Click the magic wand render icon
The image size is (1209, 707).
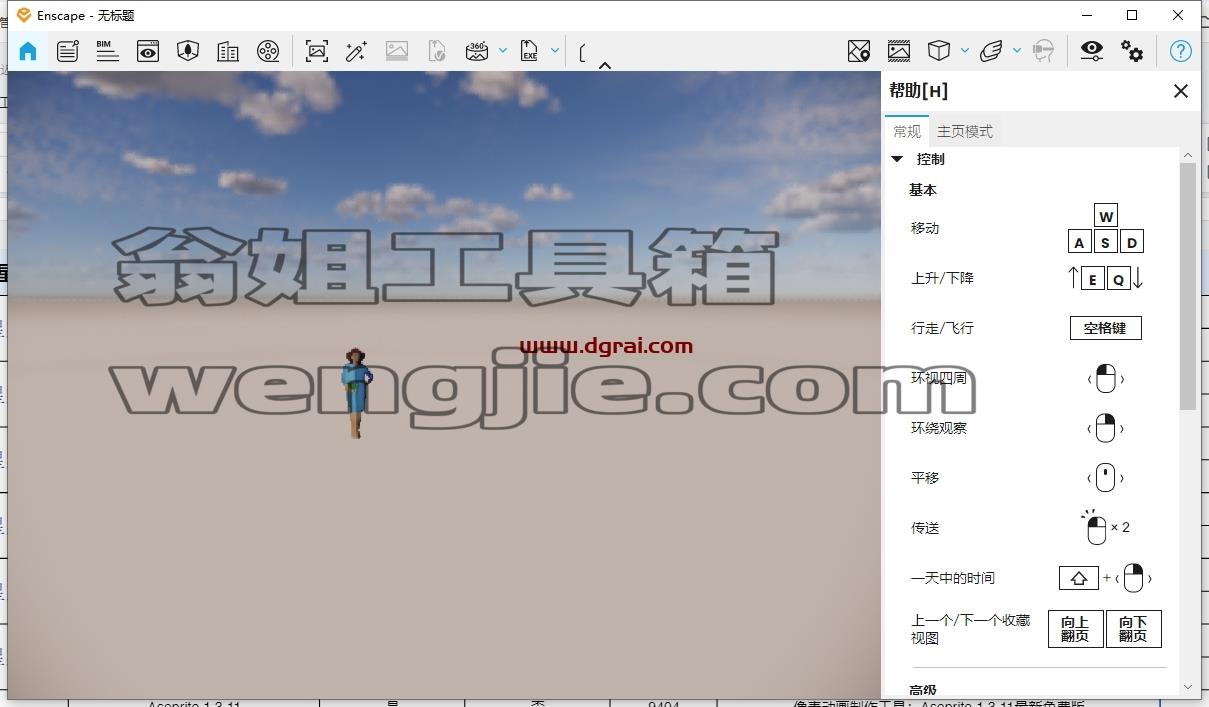tap(356, 51)
